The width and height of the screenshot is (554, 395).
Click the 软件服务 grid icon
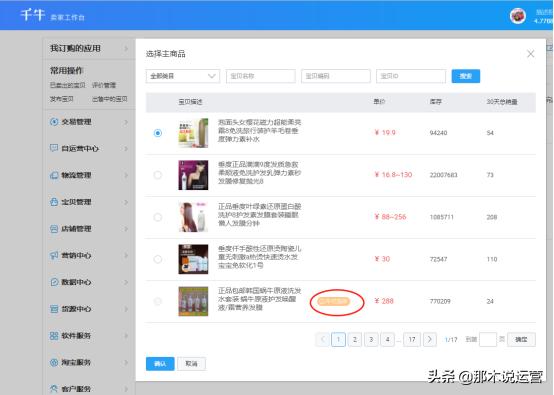[x=54, y=336]
